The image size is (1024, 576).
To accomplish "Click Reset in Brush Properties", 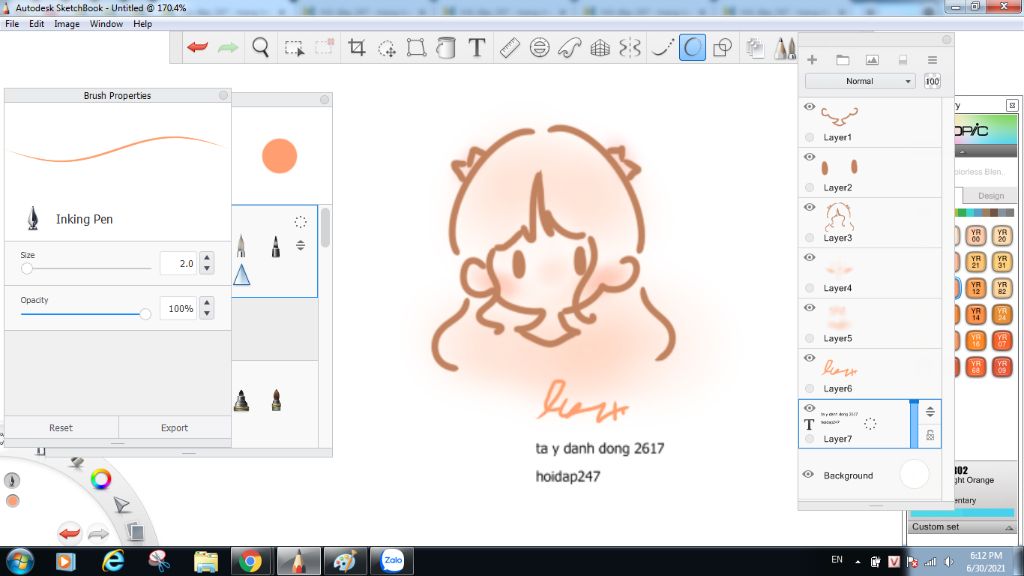I will click(x=61, y=428).
